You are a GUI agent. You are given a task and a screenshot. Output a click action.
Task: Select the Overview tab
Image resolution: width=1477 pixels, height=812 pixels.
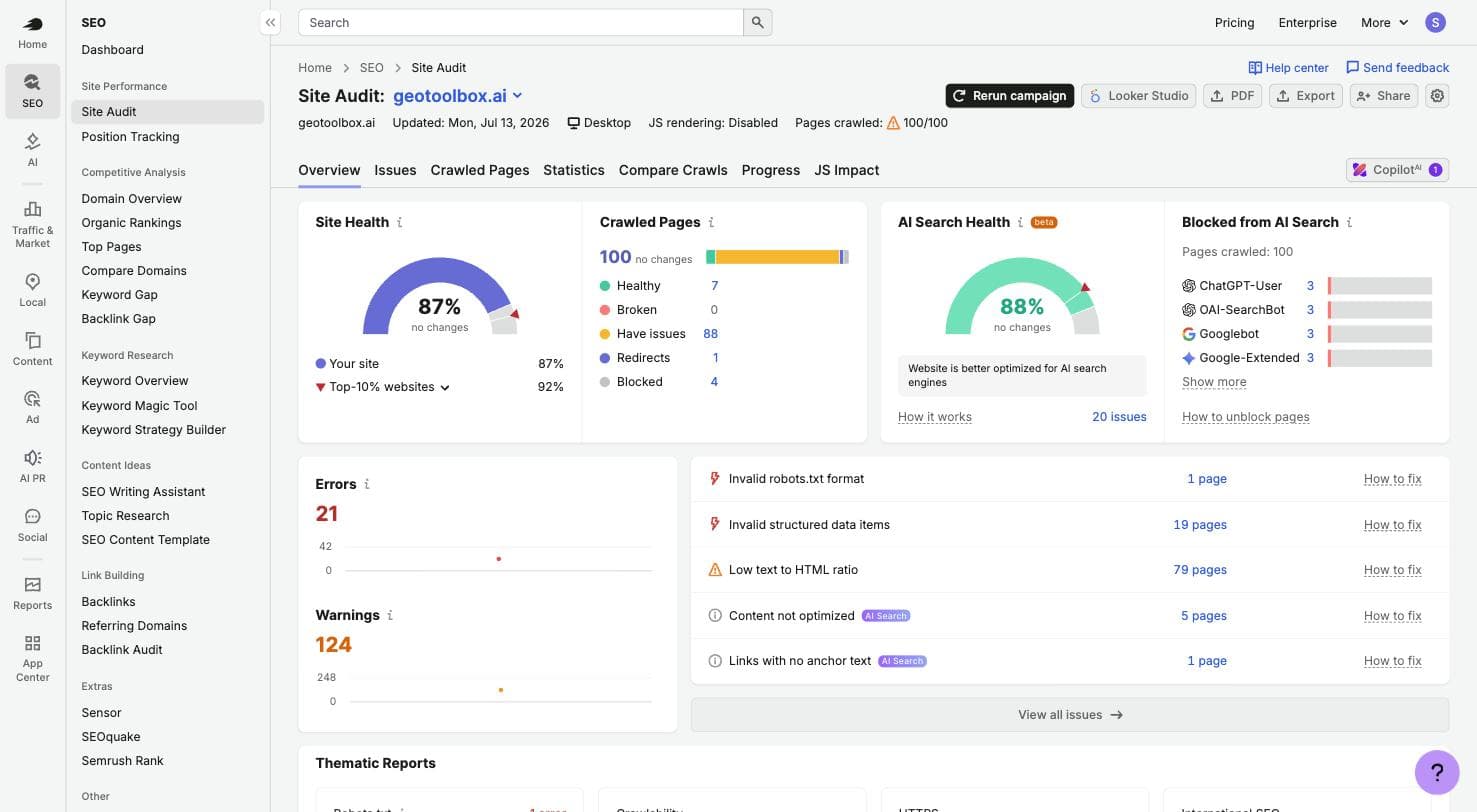pos(329,170)
